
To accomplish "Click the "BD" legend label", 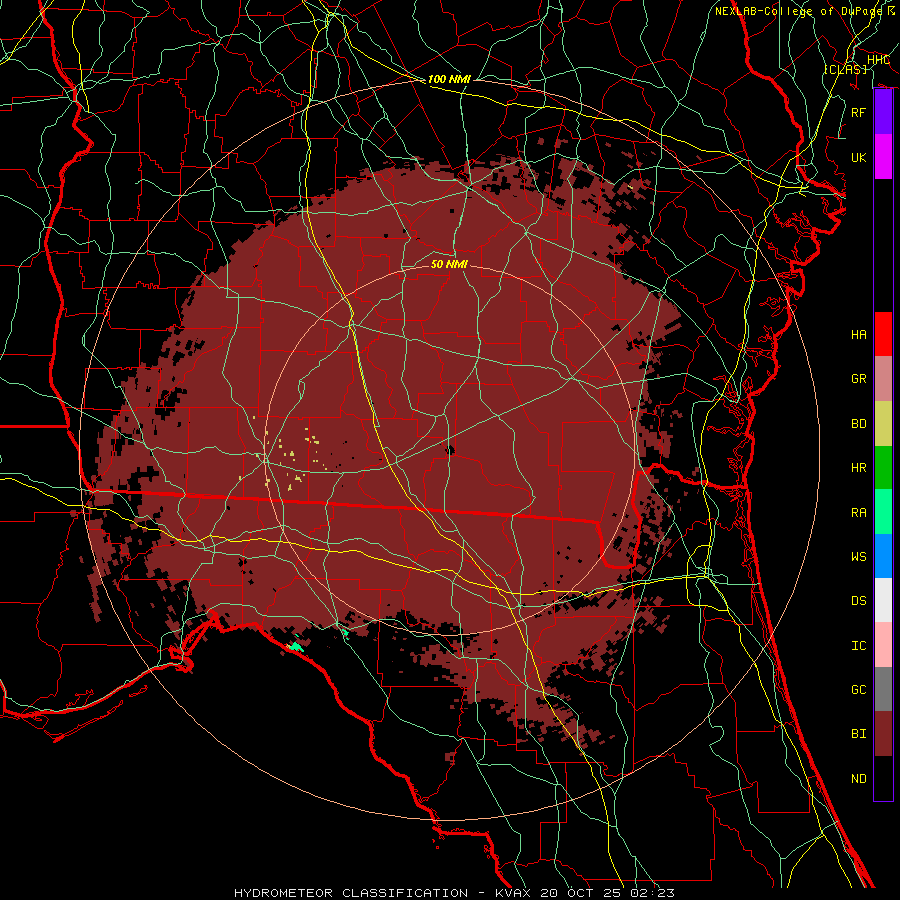I will pos(859,424).
